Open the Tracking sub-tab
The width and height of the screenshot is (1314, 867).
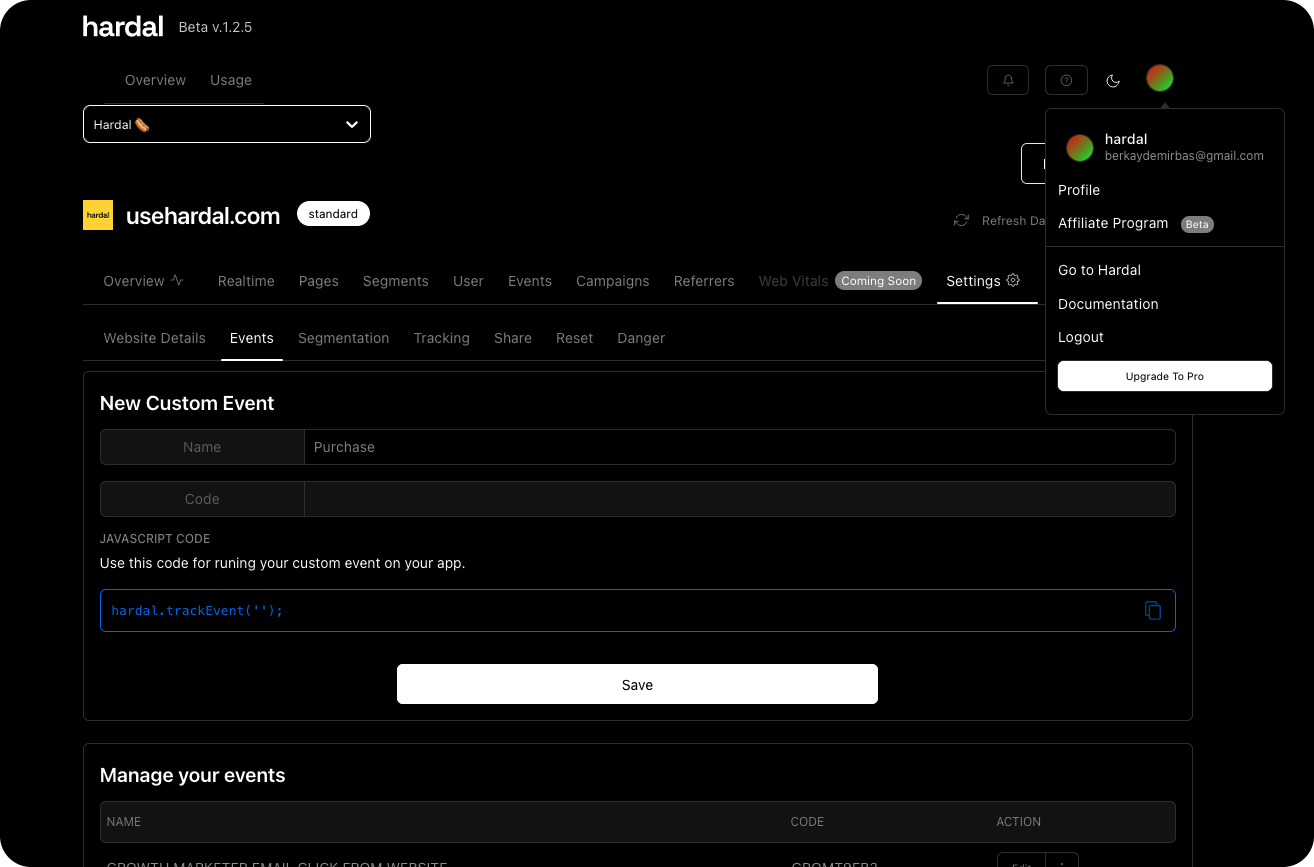point(442,338)
